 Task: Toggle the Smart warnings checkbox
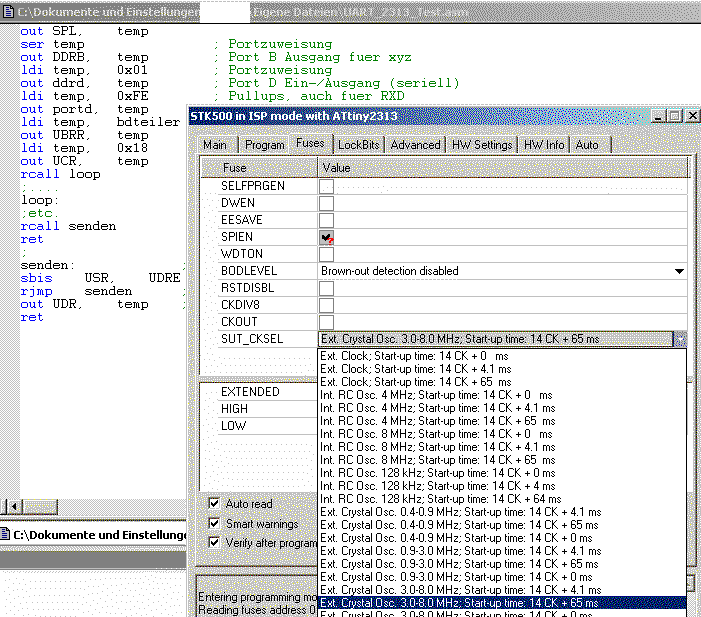pyautogui.click(x=214, y=523)
